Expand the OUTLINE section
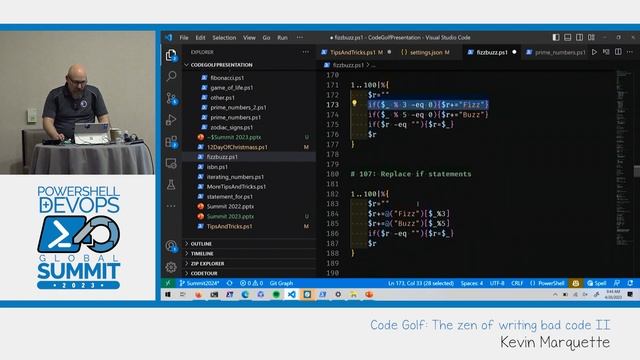This screenshot has height=360, width=640. (201, 244)
